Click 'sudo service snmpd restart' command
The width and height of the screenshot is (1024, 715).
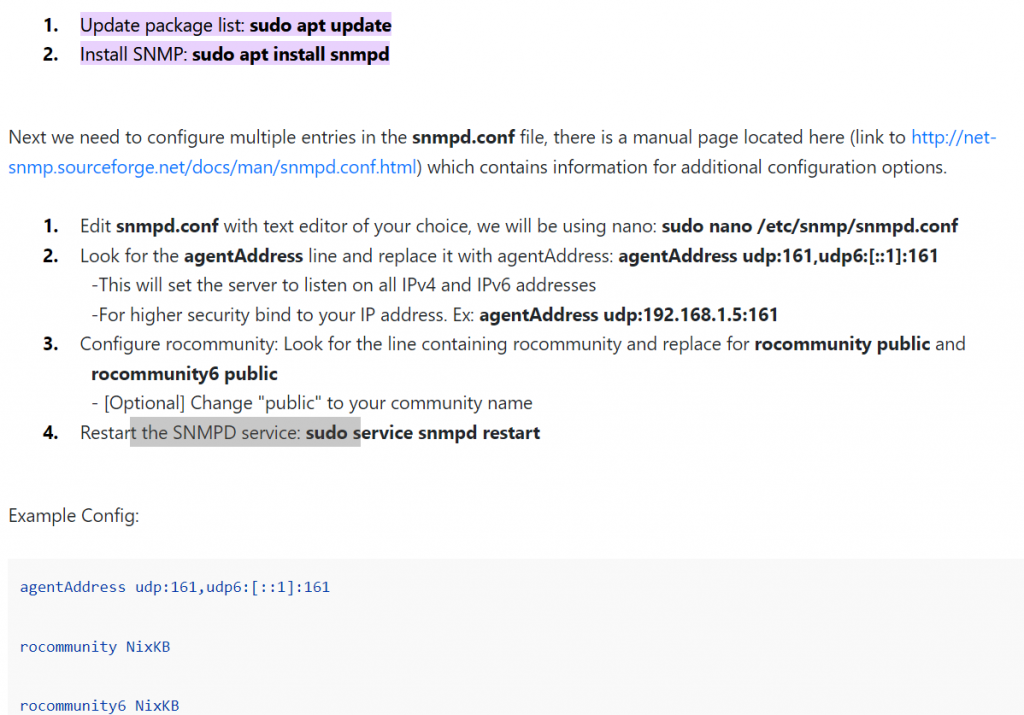[423, 433]
